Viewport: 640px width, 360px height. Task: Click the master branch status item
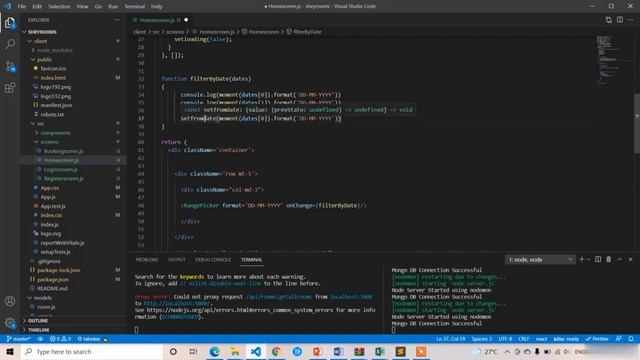pyautogui.click(x=19, y=339)
